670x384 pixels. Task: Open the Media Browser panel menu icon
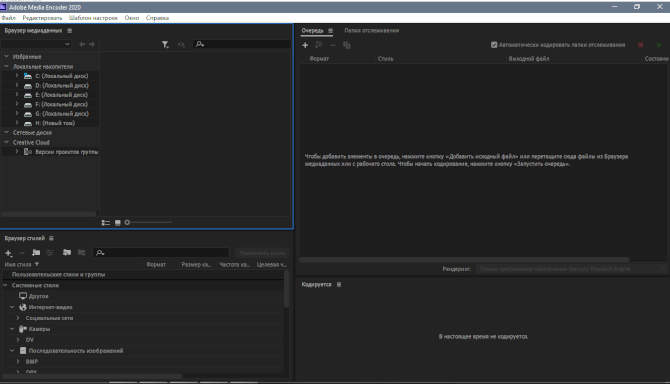click(70, 31)
